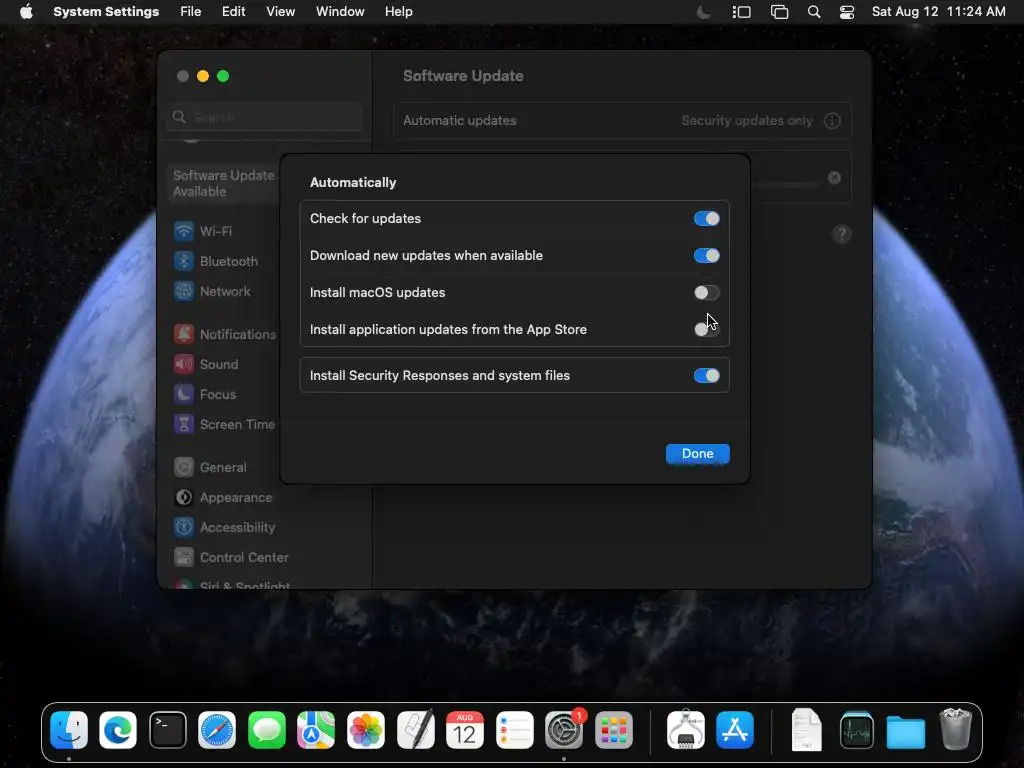Open Messages from the Dock
1024x768 pixels.
267,729
